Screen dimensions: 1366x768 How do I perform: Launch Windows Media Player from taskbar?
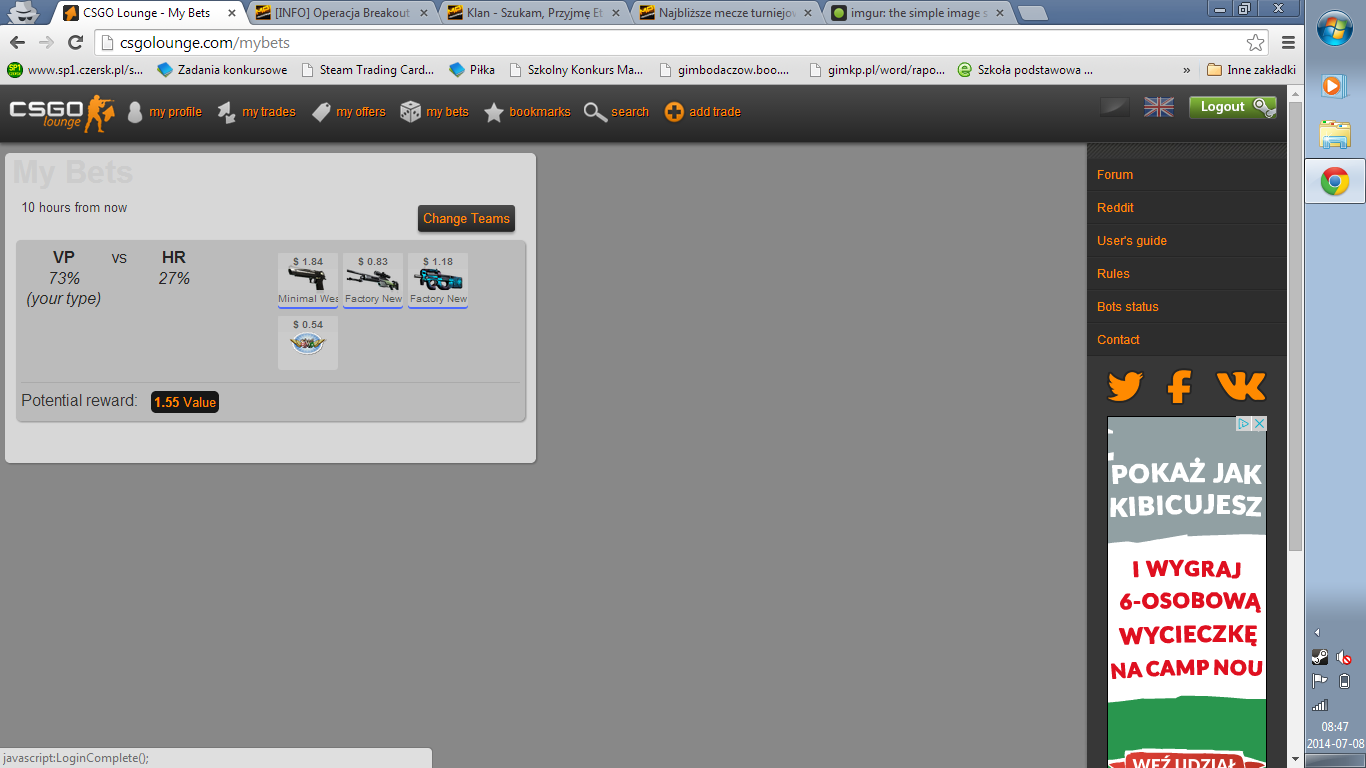[x=1332, y=86]
